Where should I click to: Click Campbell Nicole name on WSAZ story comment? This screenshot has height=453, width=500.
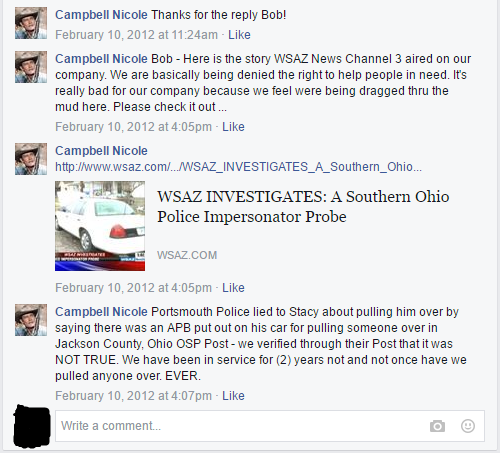click(101, 59)
